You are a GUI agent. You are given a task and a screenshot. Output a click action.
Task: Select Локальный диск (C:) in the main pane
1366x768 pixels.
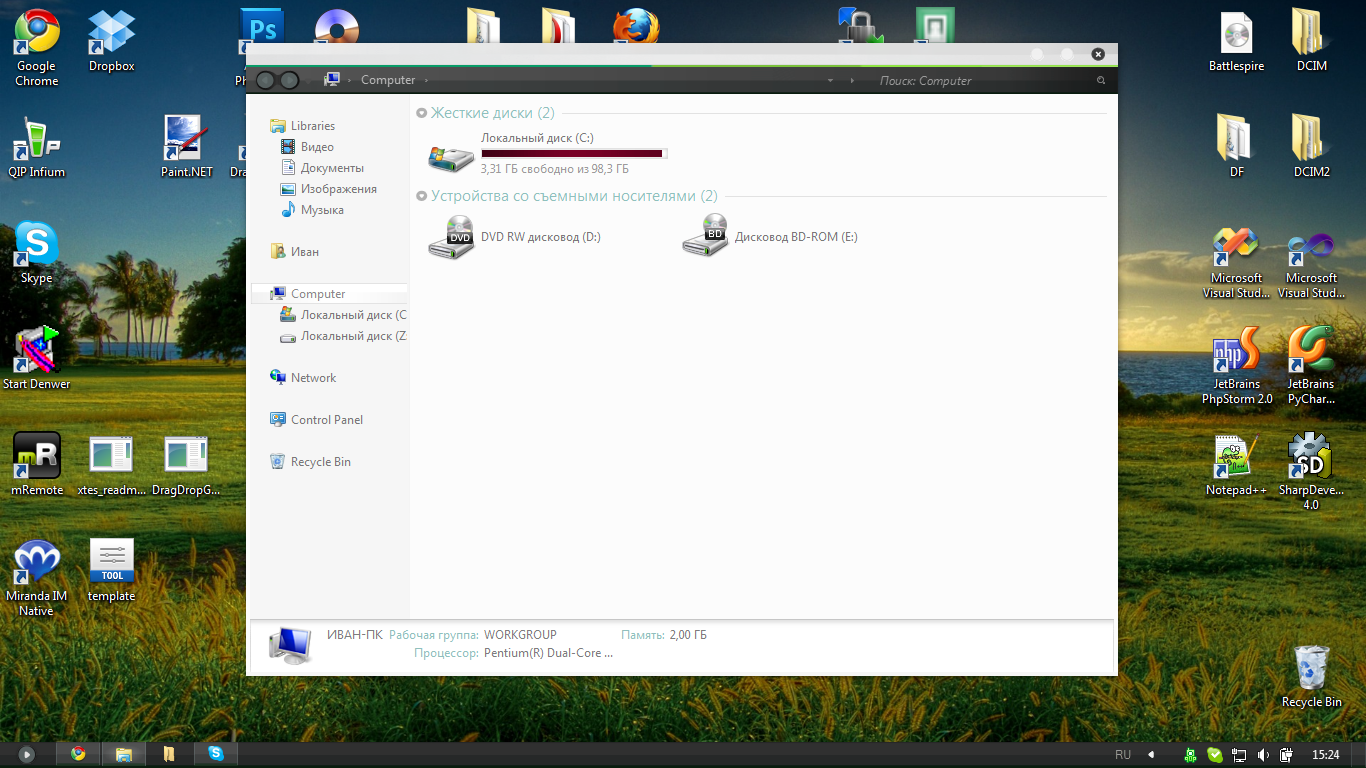[546, 153]
